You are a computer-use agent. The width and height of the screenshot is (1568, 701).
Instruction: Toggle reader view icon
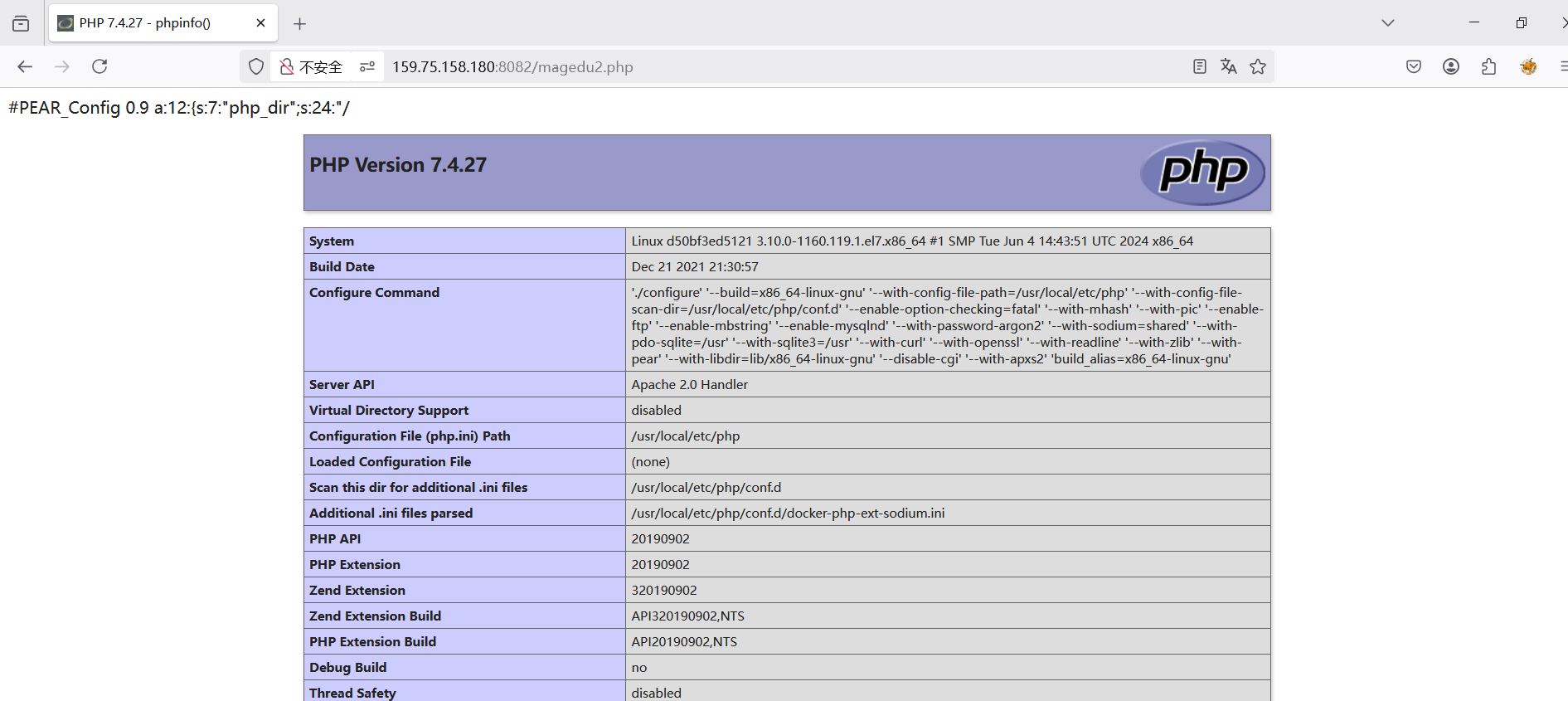[1199, 66]
